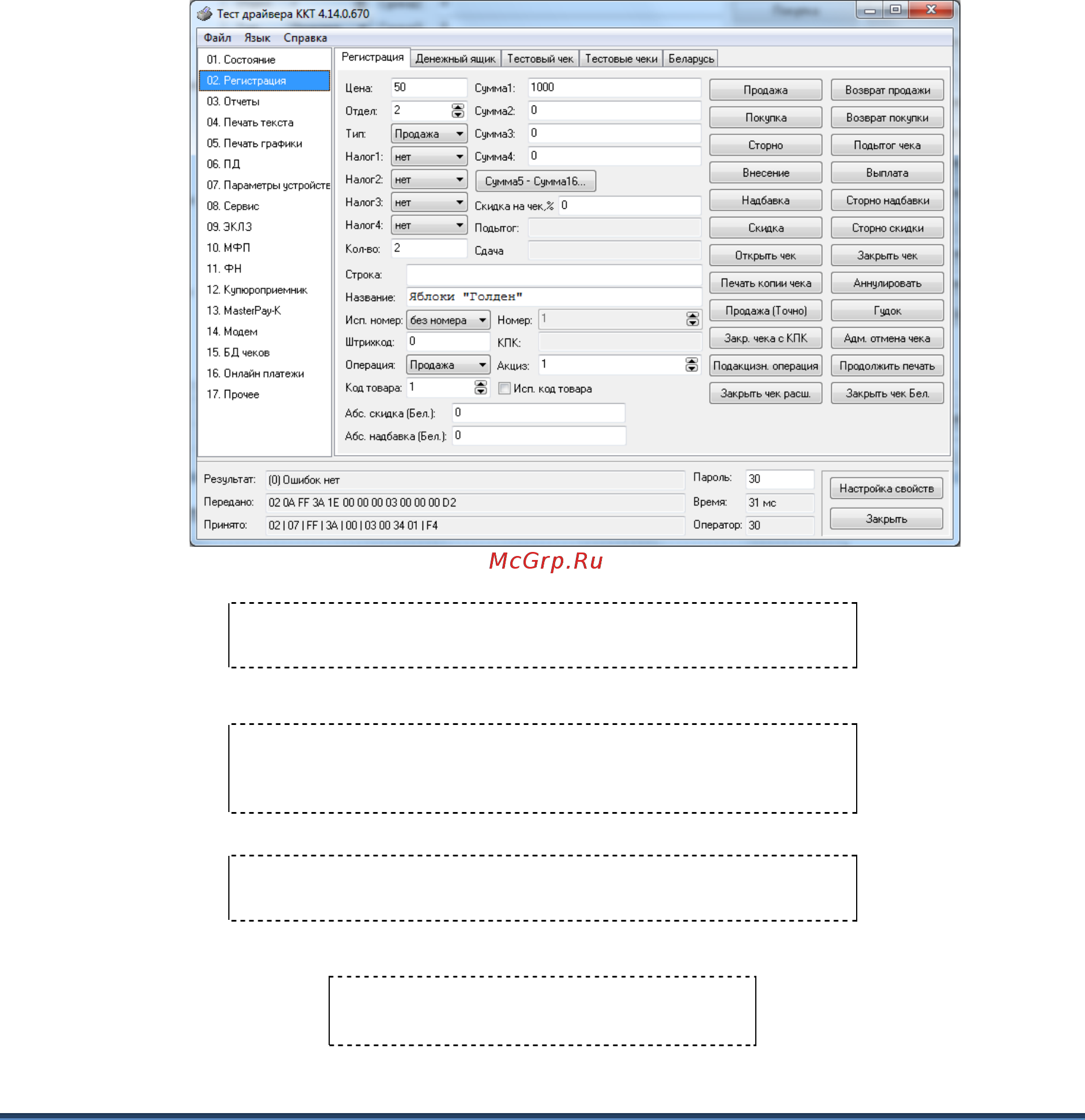This screenshot has height=1120, width=1085.
Task: Click the 'Закрыть чек Бел.' button
Action: (x=887, y=394)
